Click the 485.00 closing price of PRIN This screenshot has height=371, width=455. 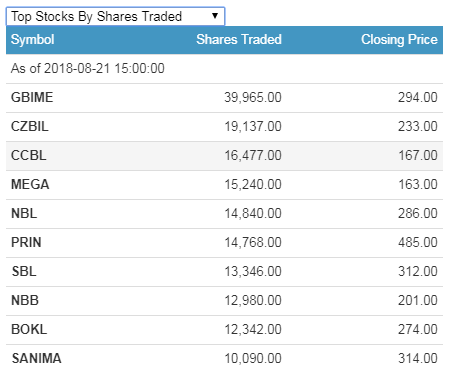tap(418, 242)
